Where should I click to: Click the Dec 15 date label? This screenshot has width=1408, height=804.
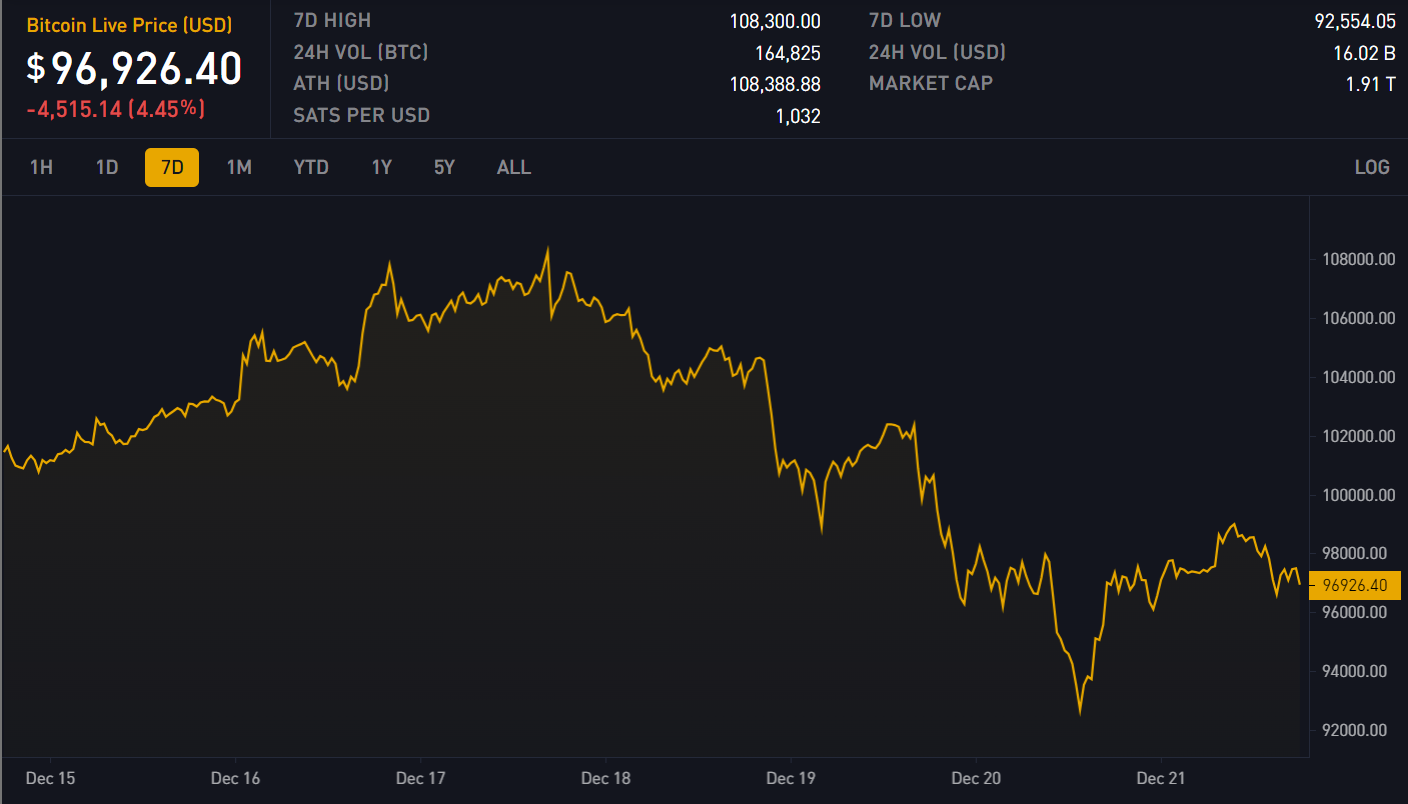pyautogui.click(x=52, y=778)
